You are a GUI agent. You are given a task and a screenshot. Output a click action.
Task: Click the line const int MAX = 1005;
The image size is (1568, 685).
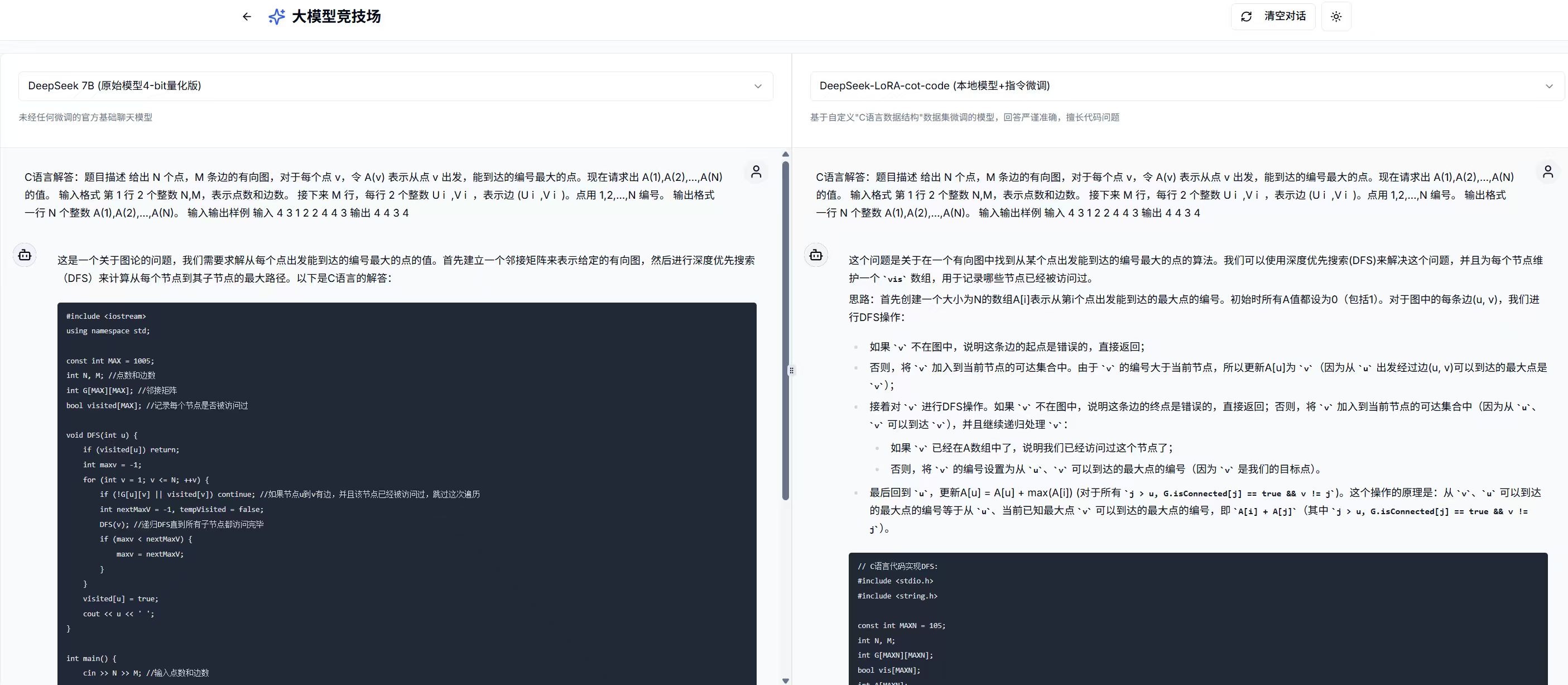coord(110,361)
